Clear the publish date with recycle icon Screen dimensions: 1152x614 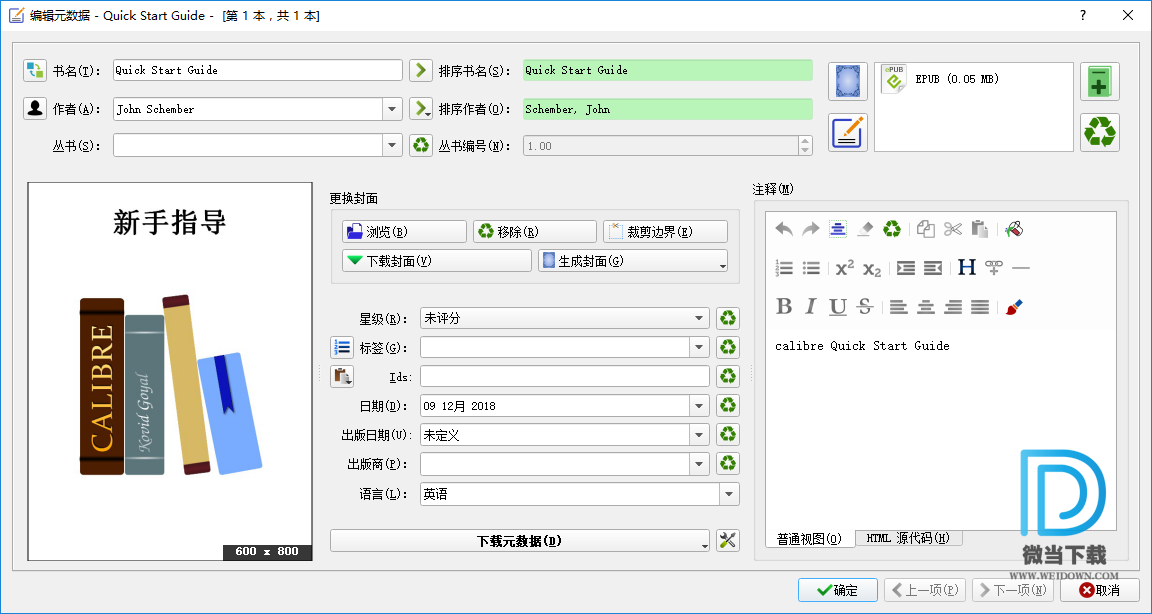(727, 435)
